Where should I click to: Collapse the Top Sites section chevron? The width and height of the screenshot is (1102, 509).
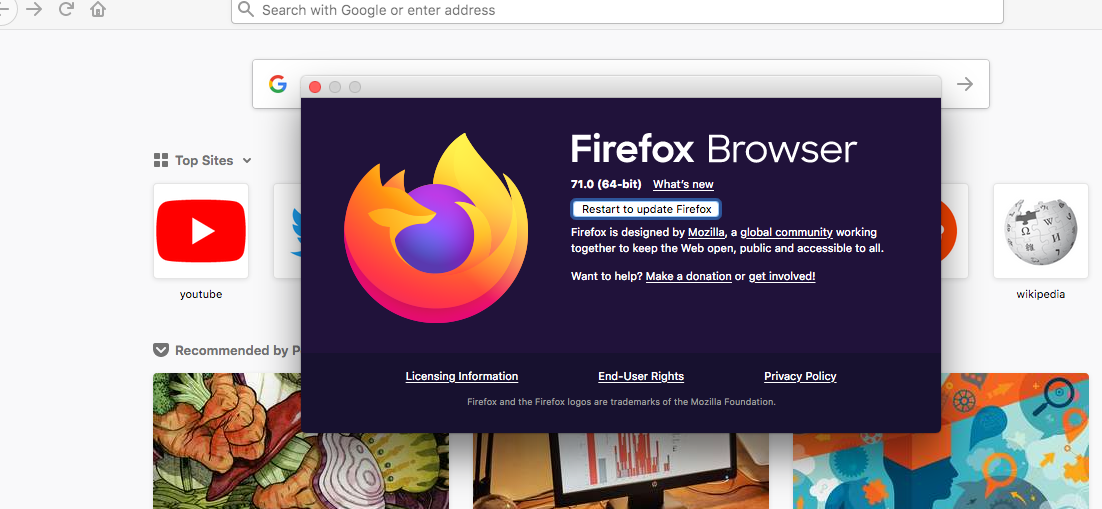[x=247, y=160]
